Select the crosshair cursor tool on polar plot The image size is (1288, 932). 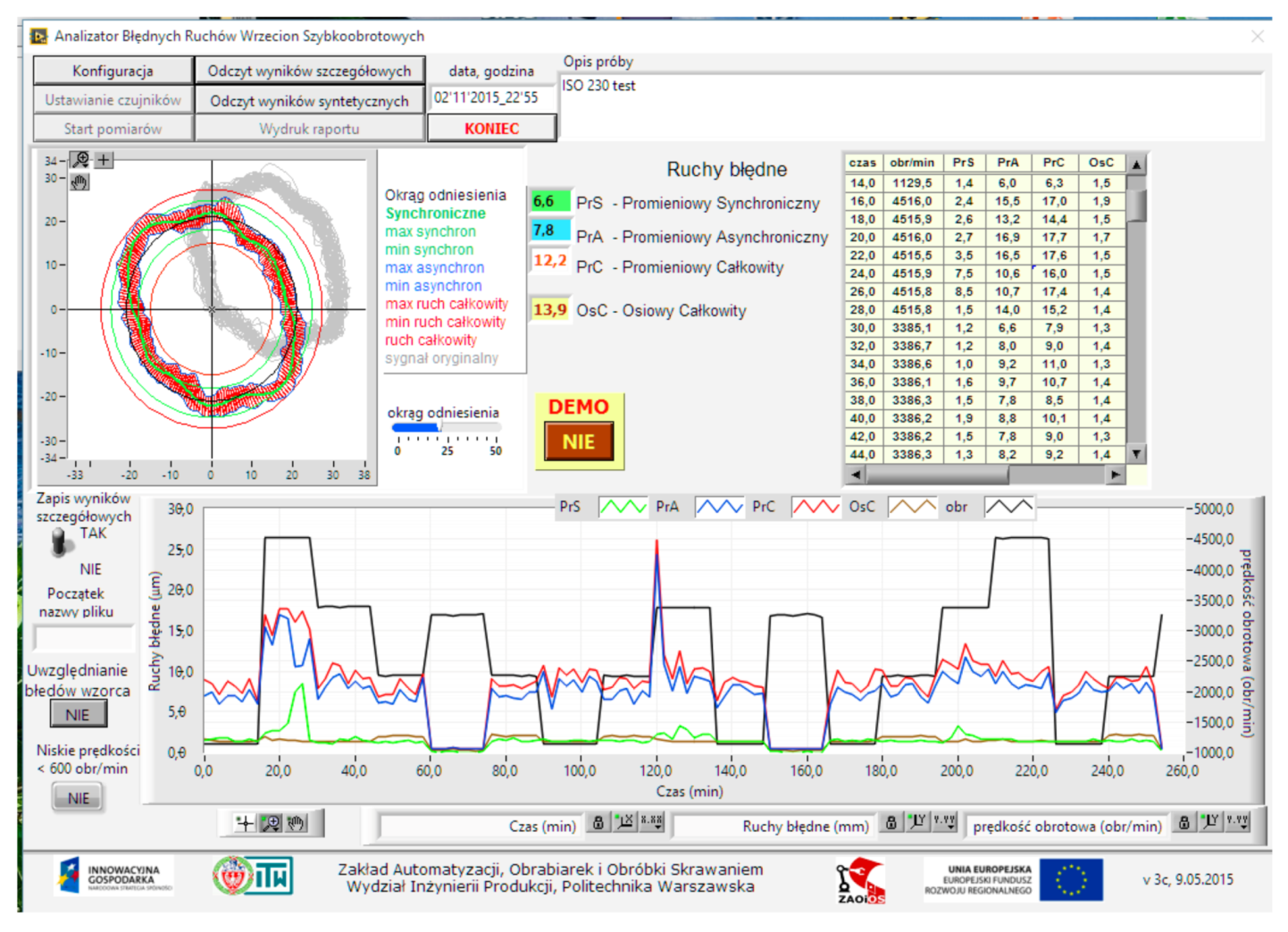pos(105,160)
